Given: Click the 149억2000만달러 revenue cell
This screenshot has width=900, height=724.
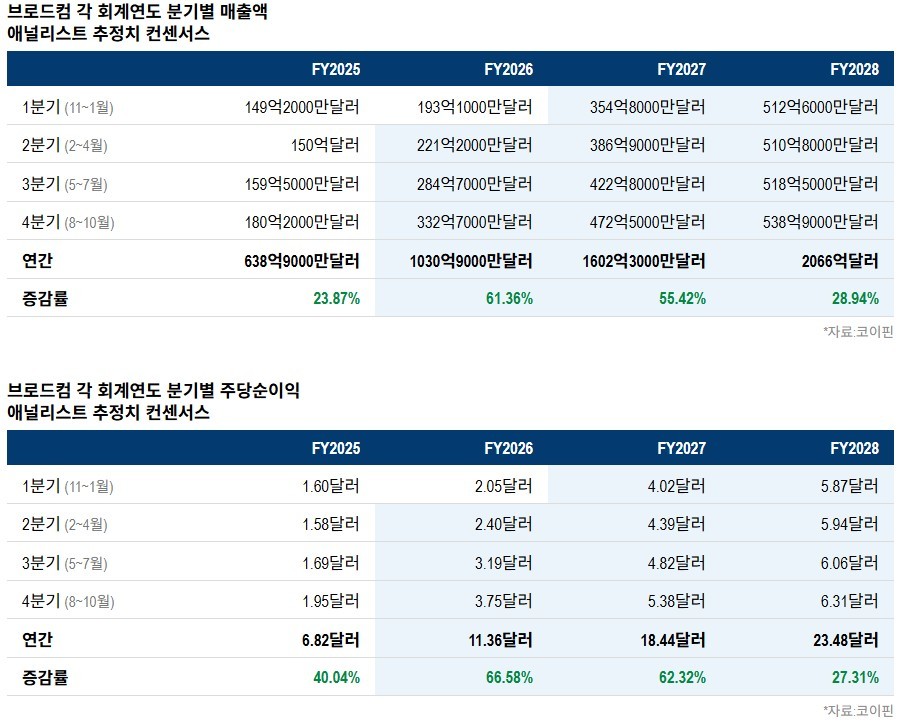Looking at the screenshot, I should (302, 107).
